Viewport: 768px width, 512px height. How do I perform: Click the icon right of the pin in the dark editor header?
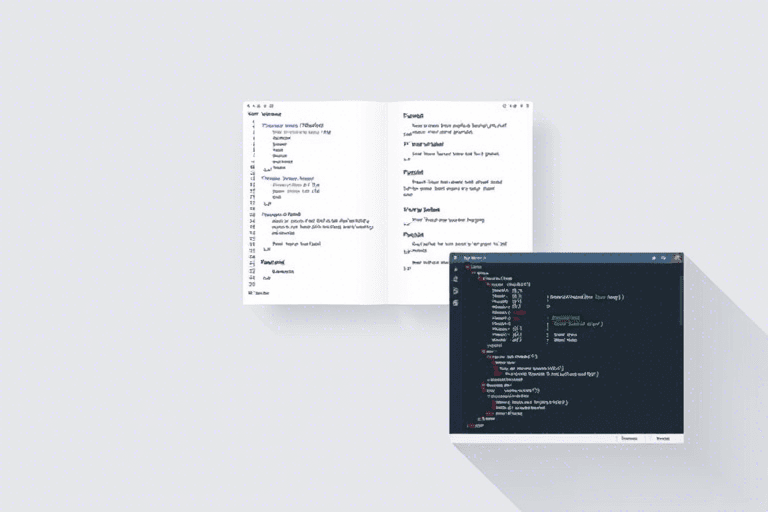tap(662, 258)
